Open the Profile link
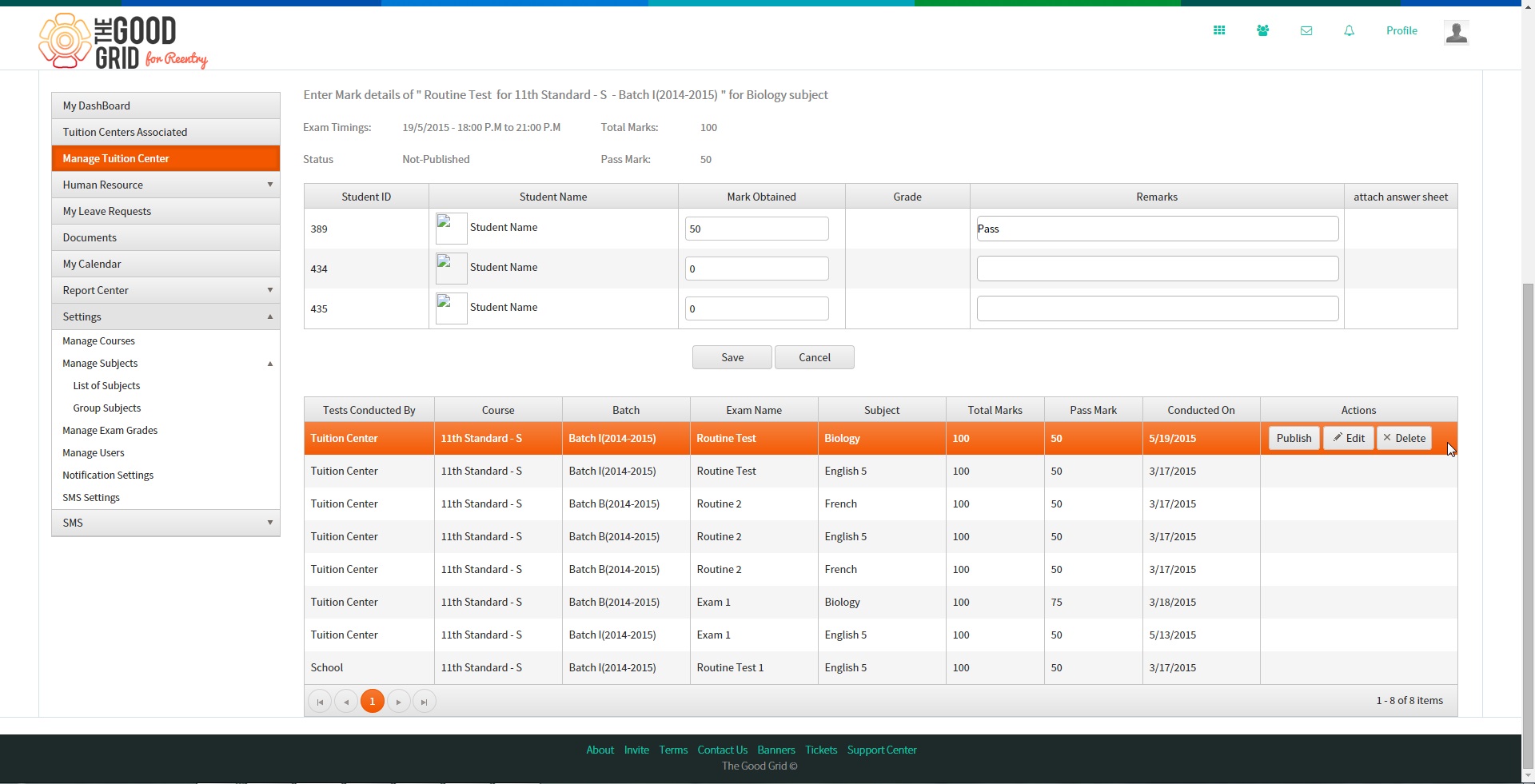Viewport: 1535px width, 784px height. click(1401, 30)
